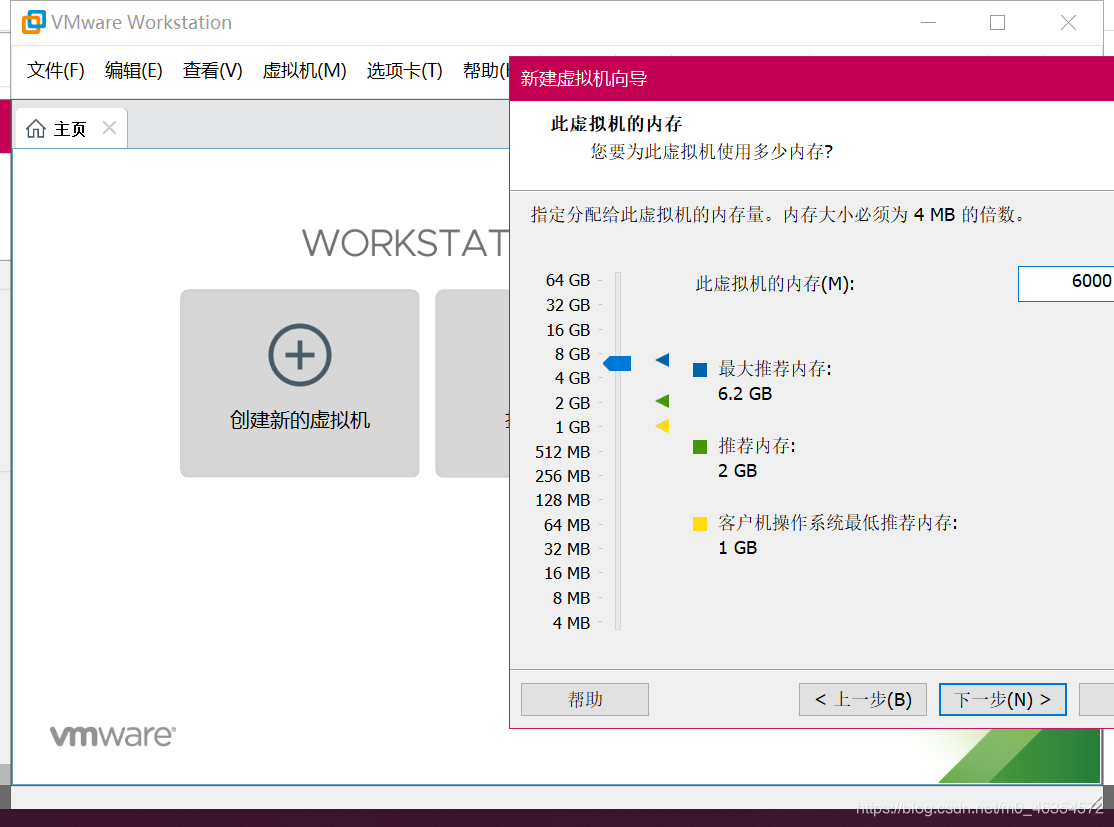Proceed with 下一步(N) button
This screenshot has height=827, width=1114.
pyautogui.click(x=1002, y=699)
